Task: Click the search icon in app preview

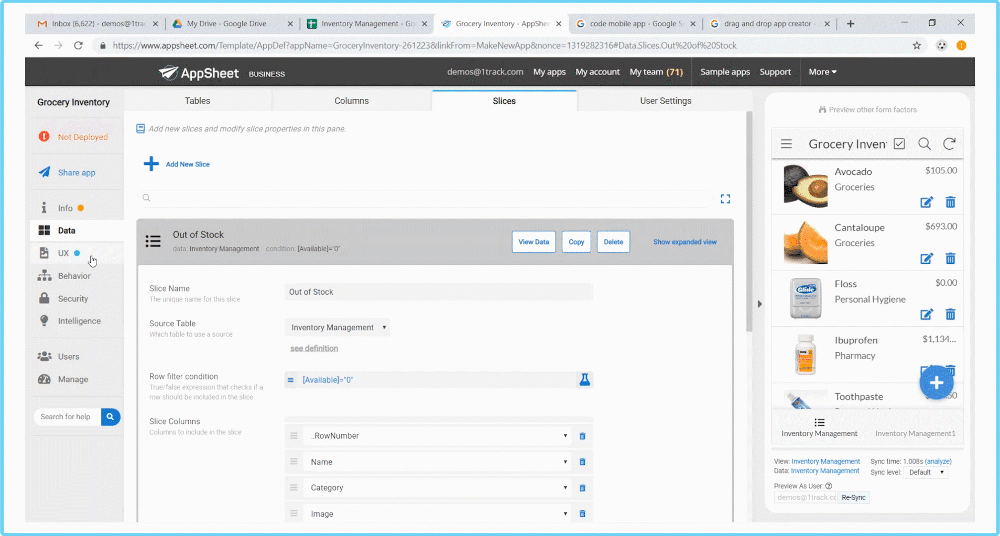Action: click(924, 144)
